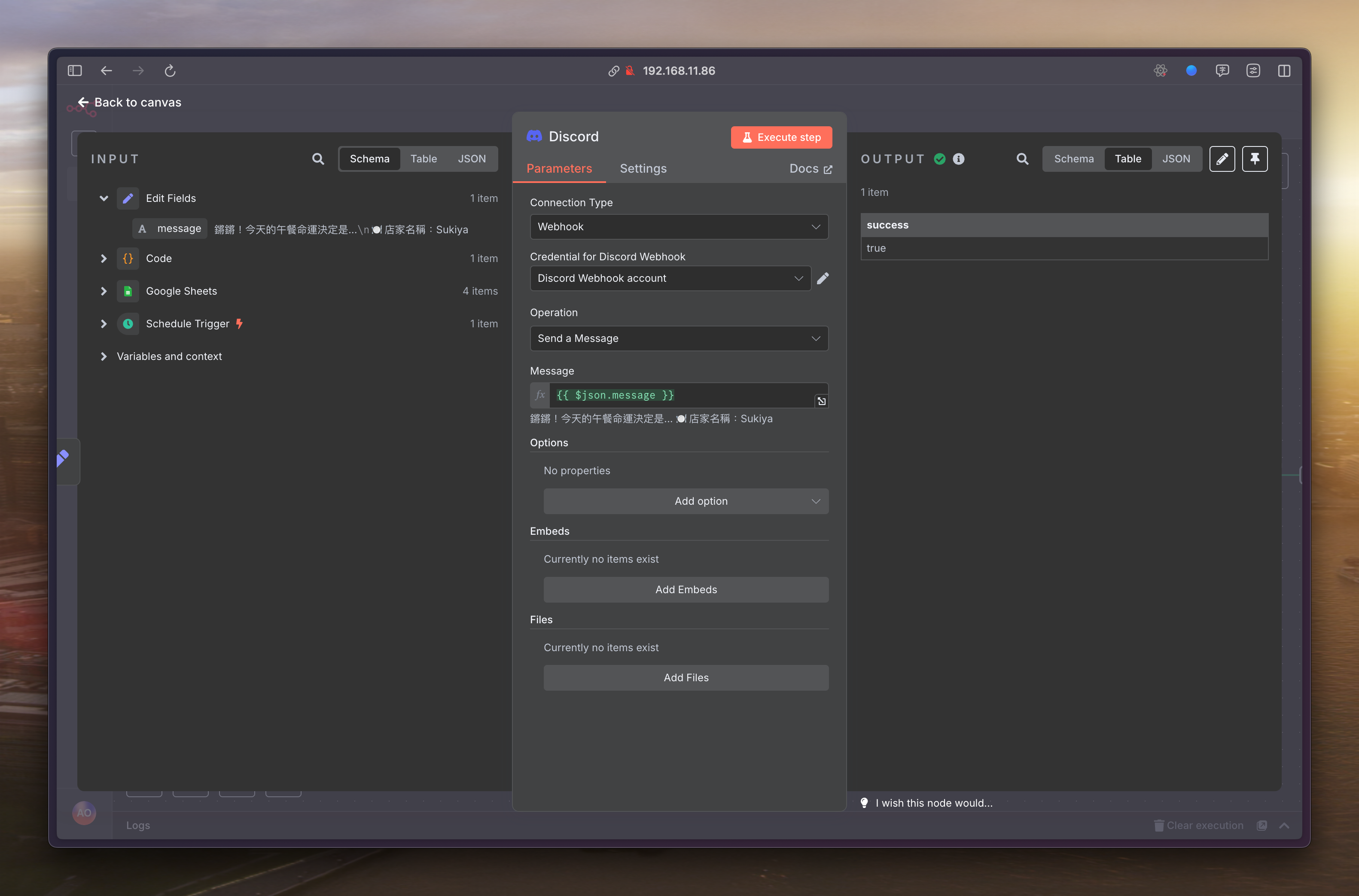Click the output info icon
Image resolution: width=1359 pixels, height=896 pixels.
click(x=959, y=159)
